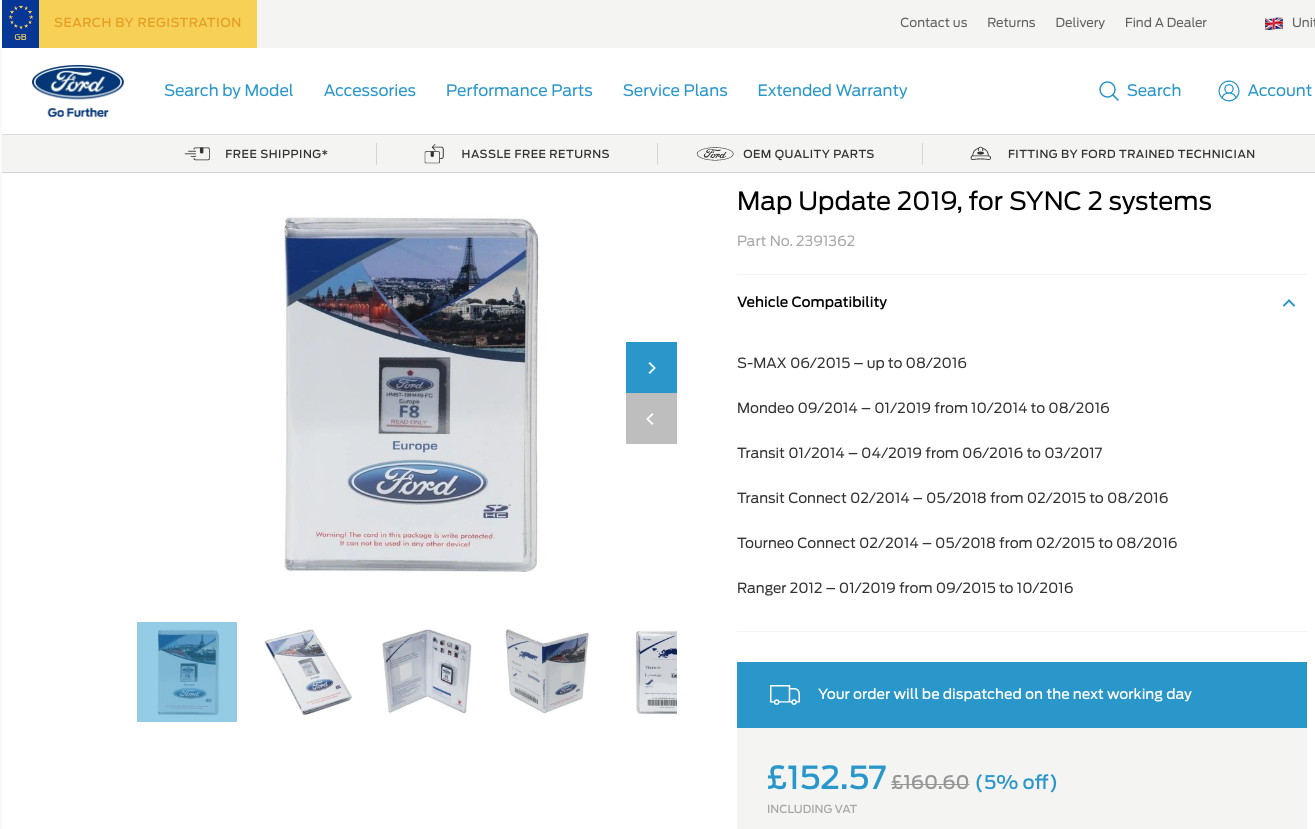Open the Contact us link
The width and height of the screenshot is (1315, 829).
tap(934, 23)
